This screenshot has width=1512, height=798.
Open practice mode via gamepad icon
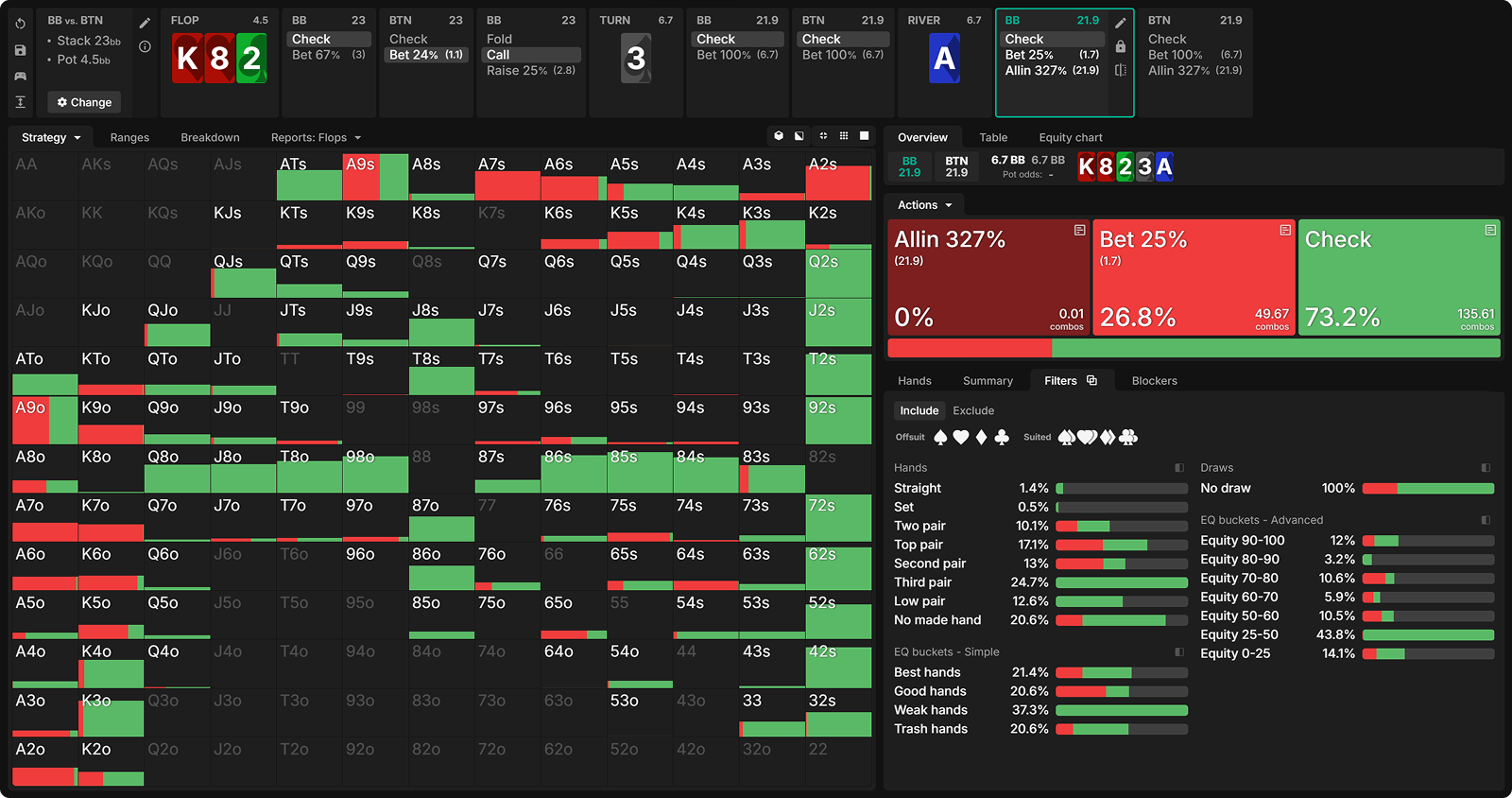(21, 76)
